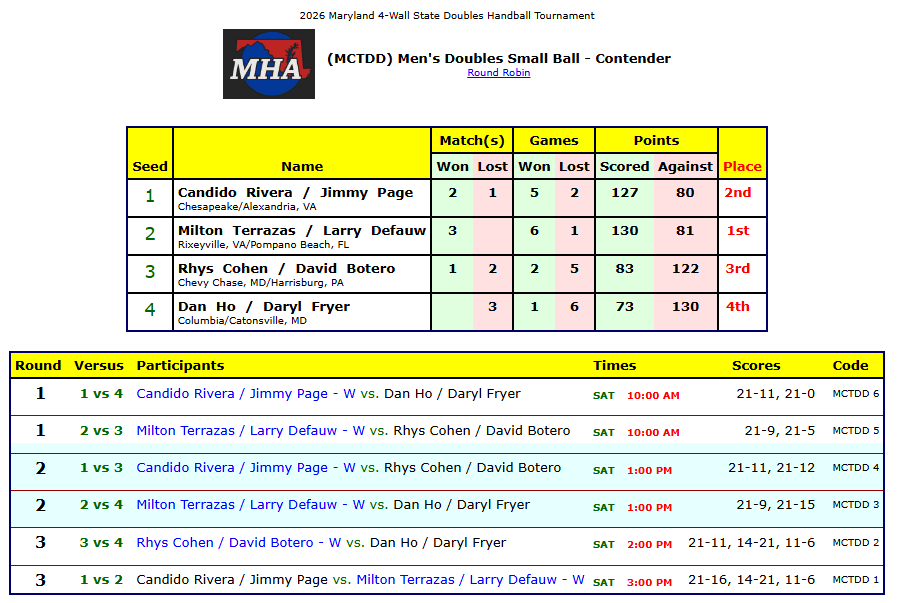Click the Place column header in standings
This screenshot has width=899, height=603.
click(741, 166)
